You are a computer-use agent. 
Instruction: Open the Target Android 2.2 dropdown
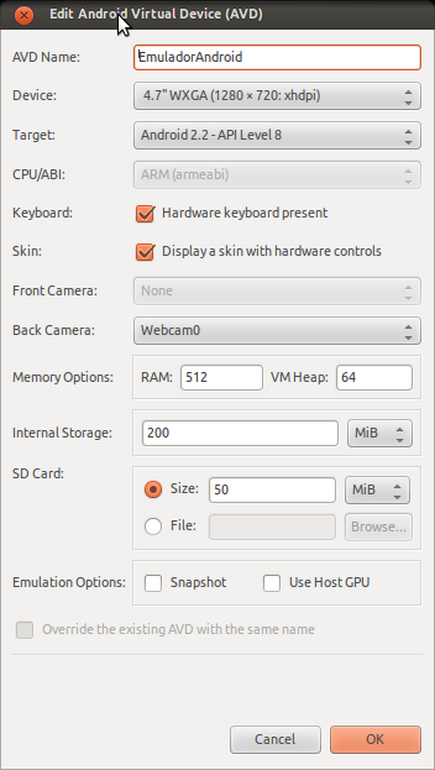click(277, 135)
